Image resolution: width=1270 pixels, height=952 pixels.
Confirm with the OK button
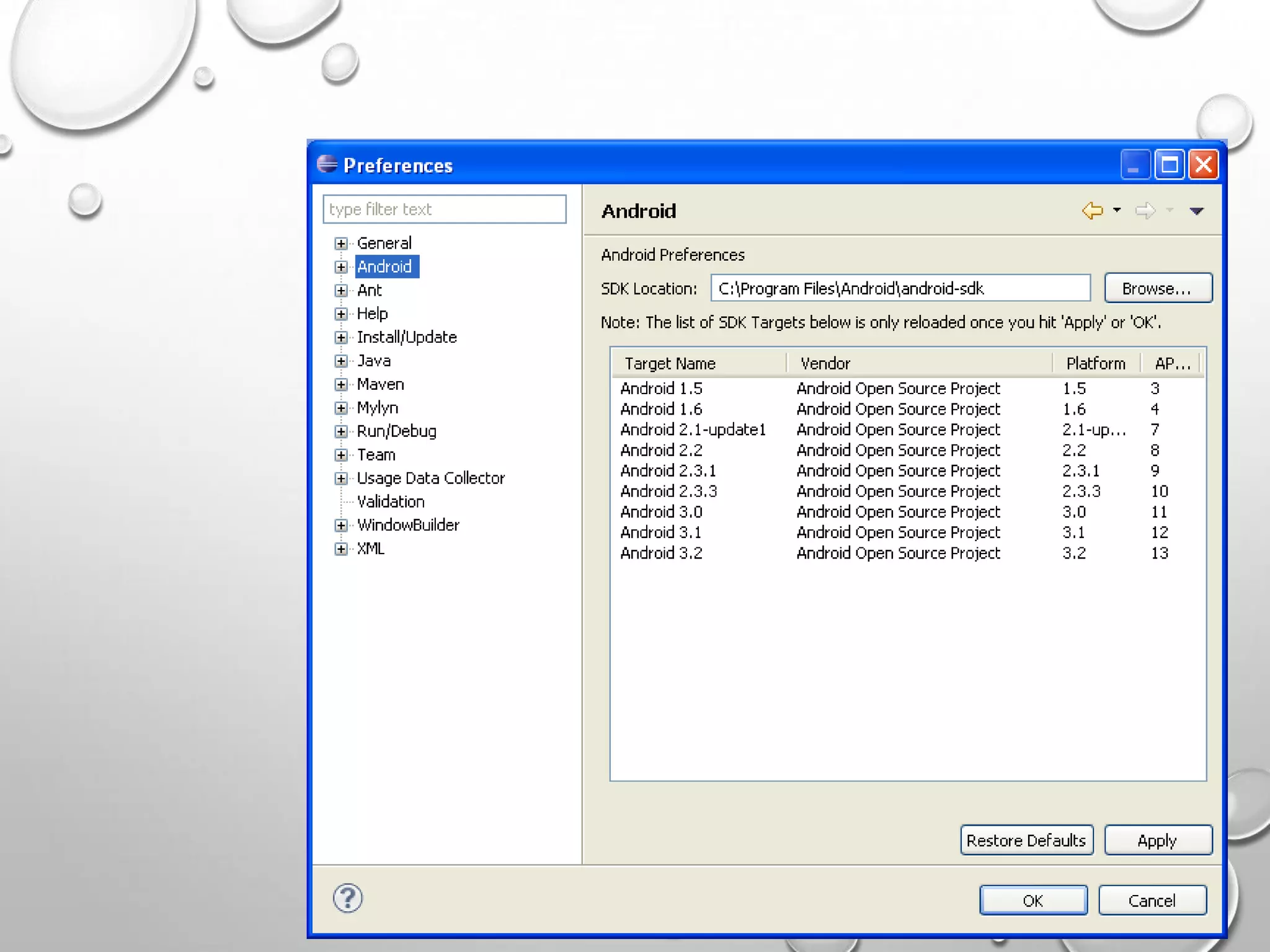coord(1033,901)
